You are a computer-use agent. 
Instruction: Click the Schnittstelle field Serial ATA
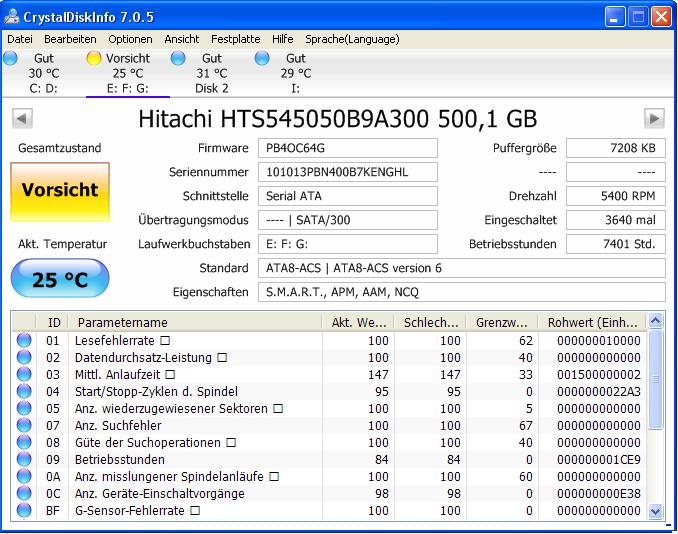348,196
